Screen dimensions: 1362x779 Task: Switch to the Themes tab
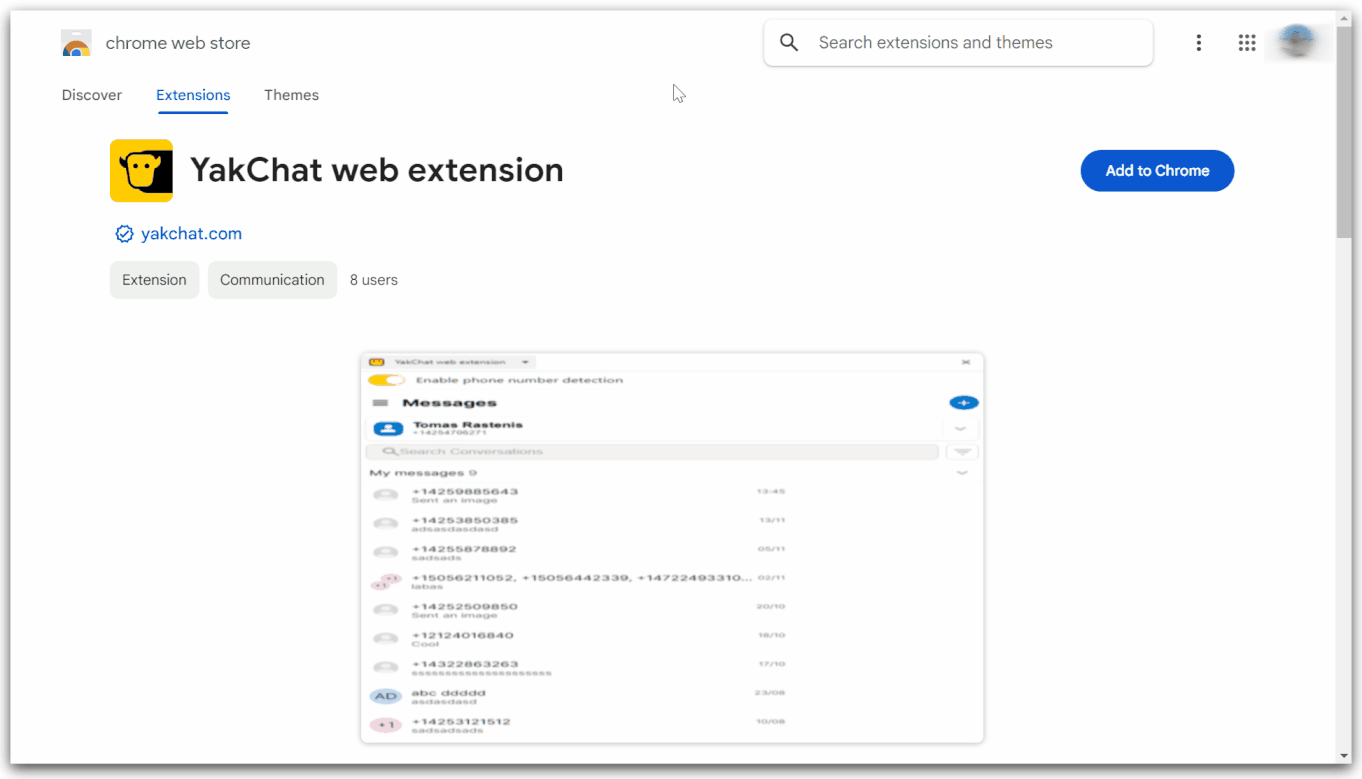291,95
